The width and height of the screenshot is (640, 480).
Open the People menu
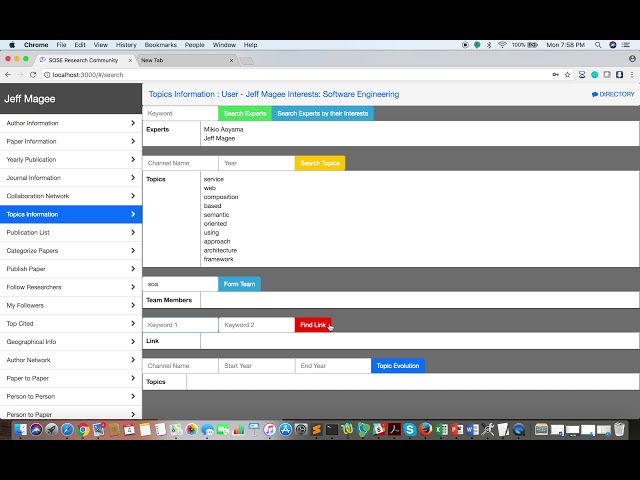click(x=195, y=45)
